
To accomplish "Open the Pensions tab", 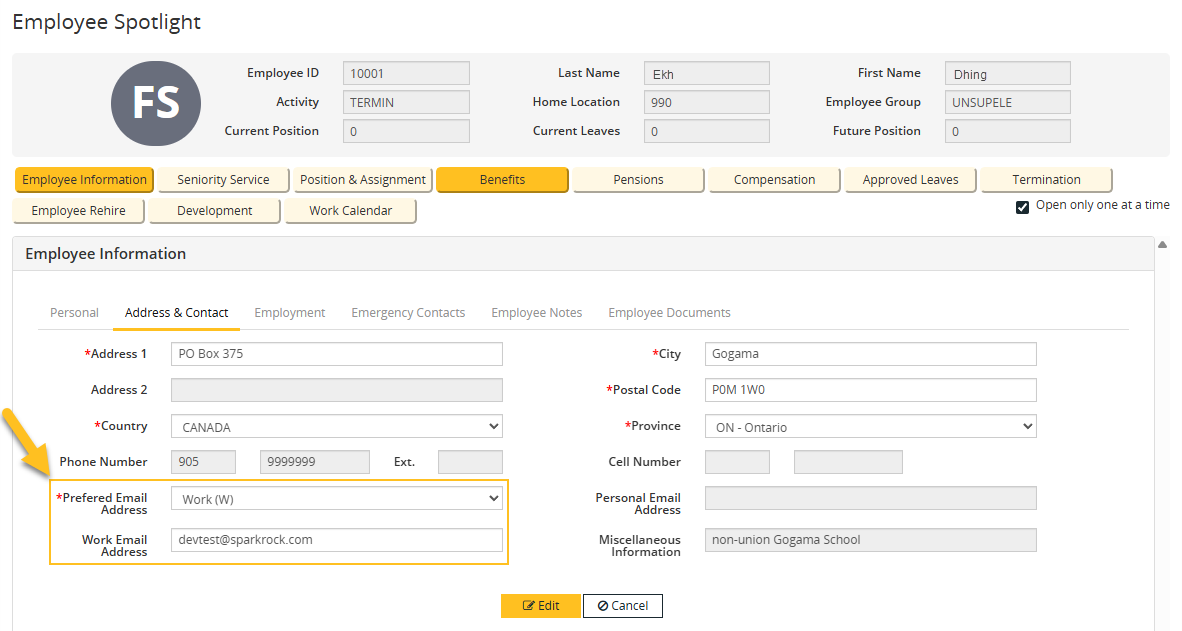I will (638, 180).
